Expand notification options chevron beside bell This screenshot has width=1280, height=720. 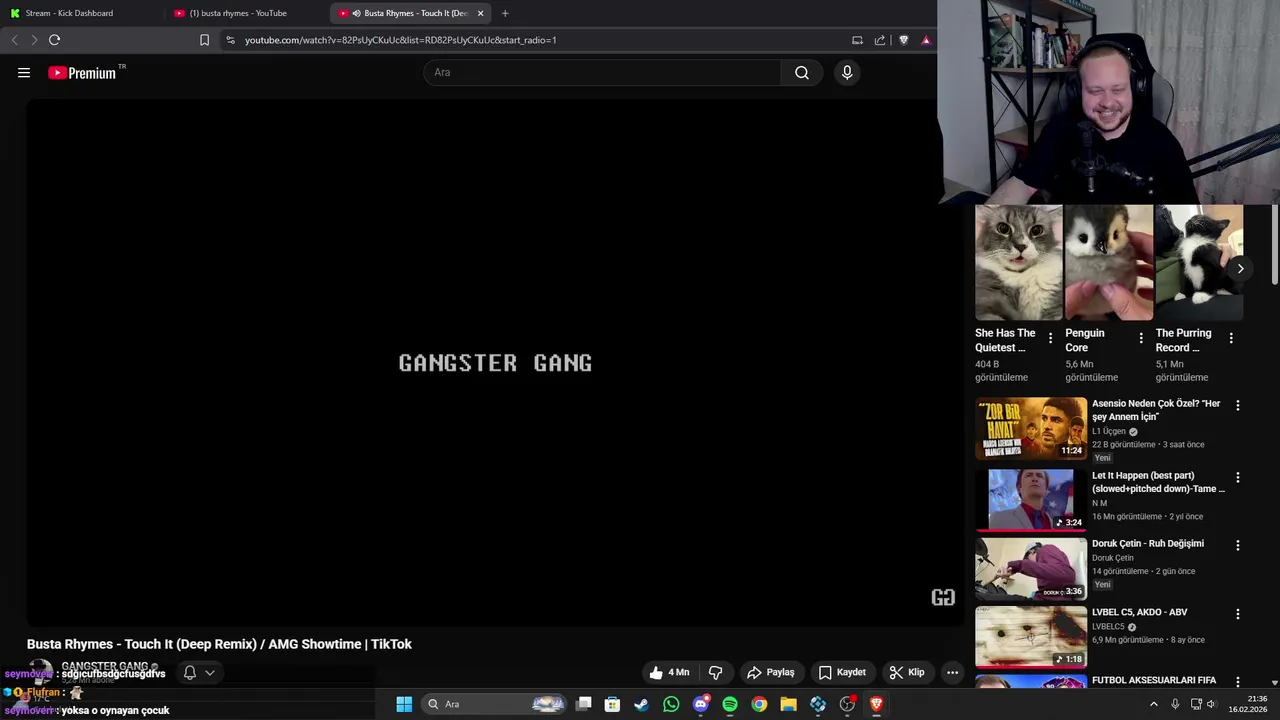[210, 672]
